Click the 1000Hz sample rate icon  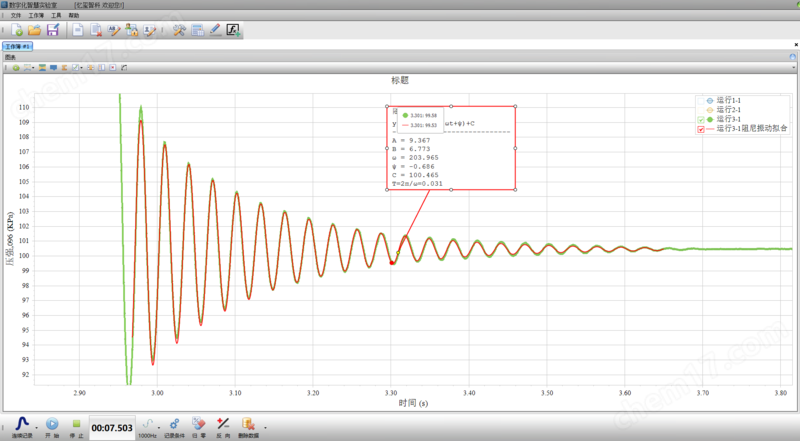(147, 424)
